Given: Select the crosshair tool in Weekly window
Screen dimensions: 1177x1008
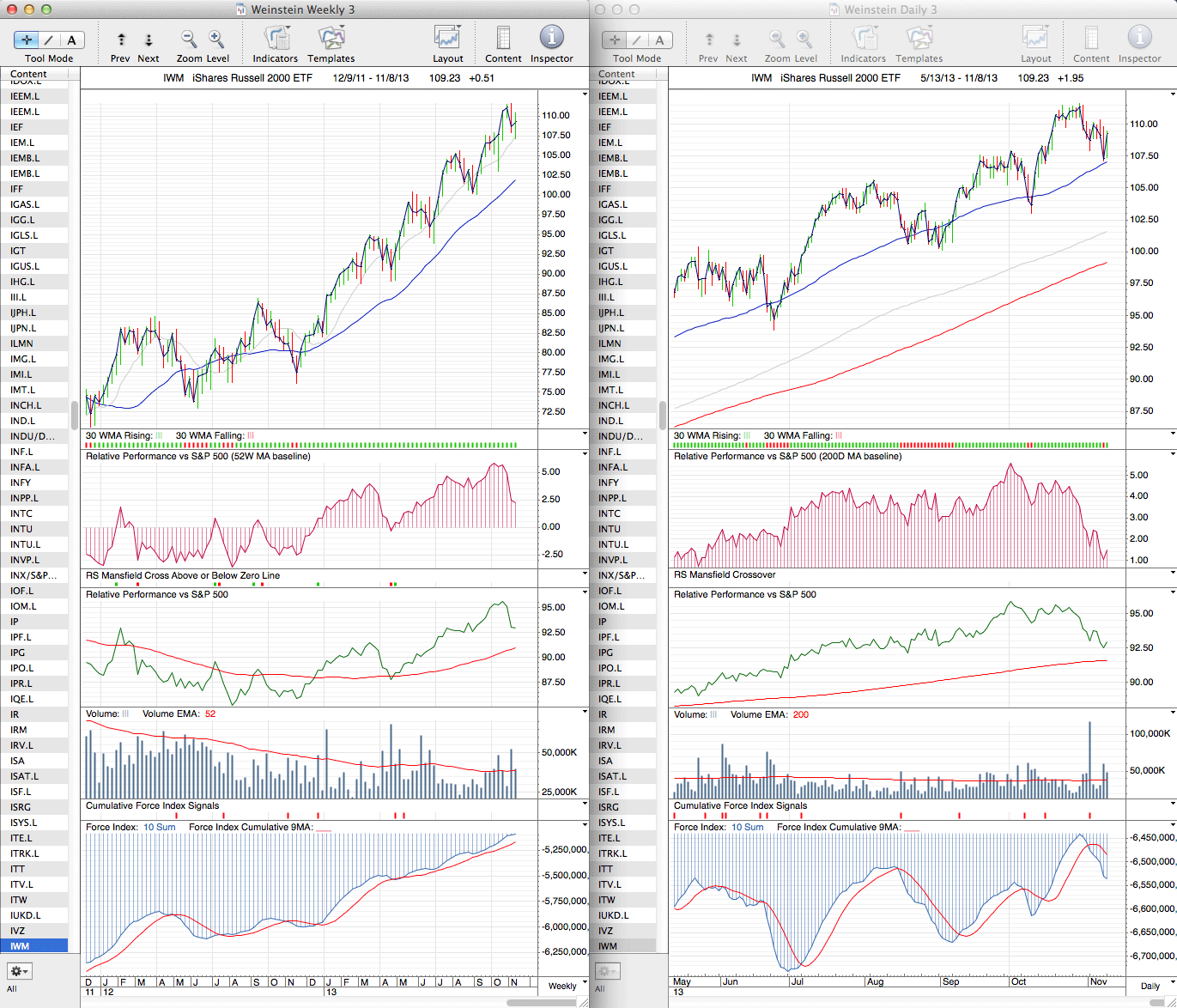Looking at the screenshot, I should click(27, 39).
